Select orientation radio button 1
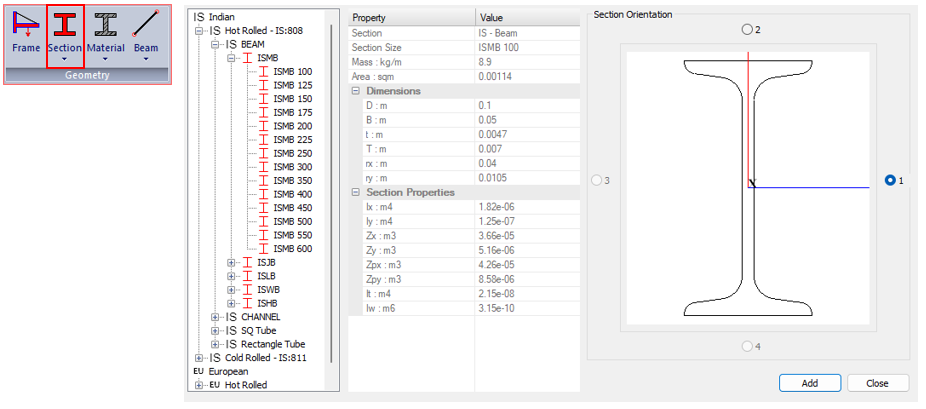The width and height of the screenshot is (926, 409). (x=890, y=181)
